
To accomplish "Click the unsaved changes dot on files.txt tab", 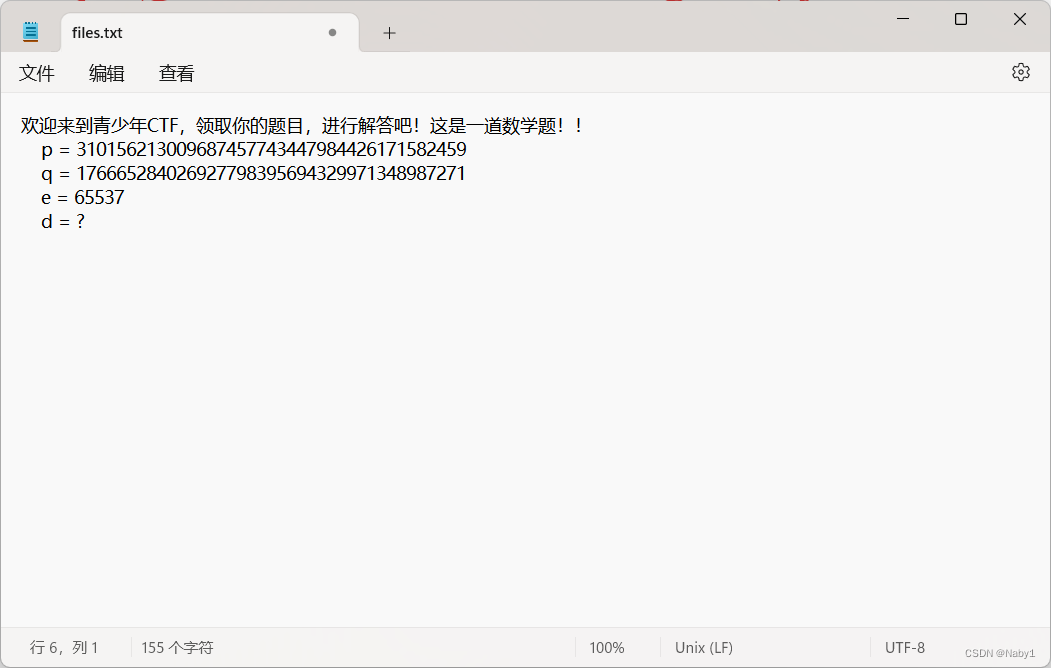I will pos(332,32).
